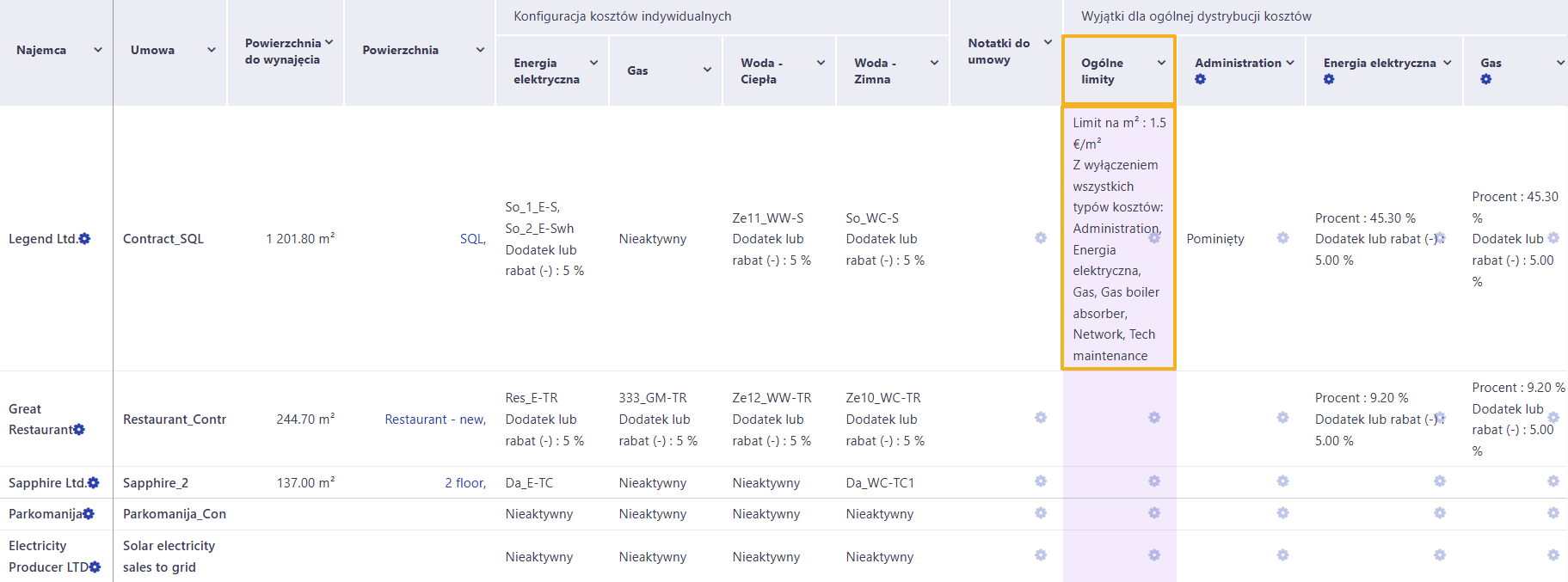Screen dimensions: 1568x582
Task: Expand Ogólne limity column dropdown
Action: [x=1161, y=63]
